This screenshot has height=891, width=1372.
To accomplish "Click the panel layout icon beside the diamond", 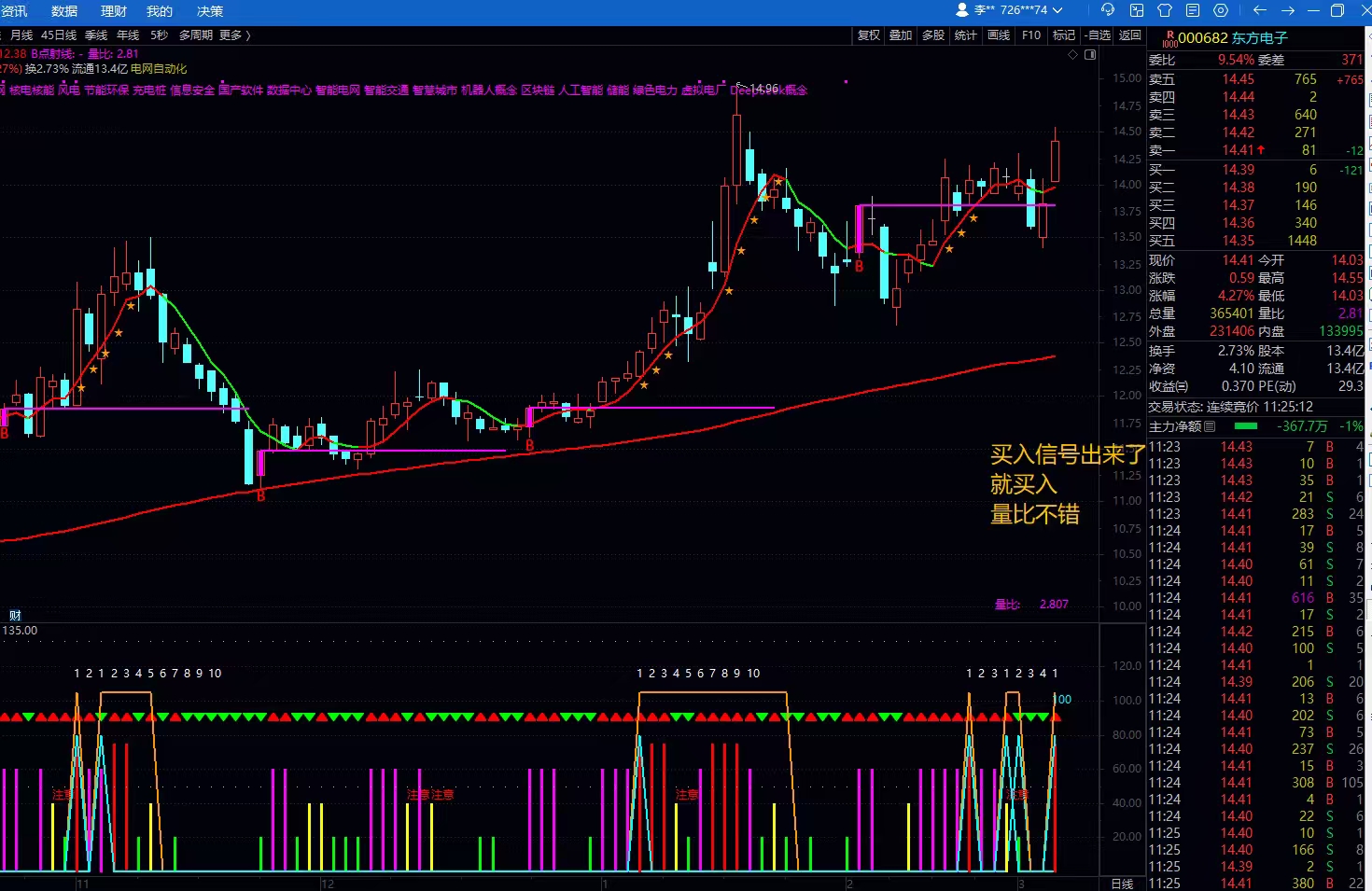I will pyautogui.click(x=1090, y=55).
